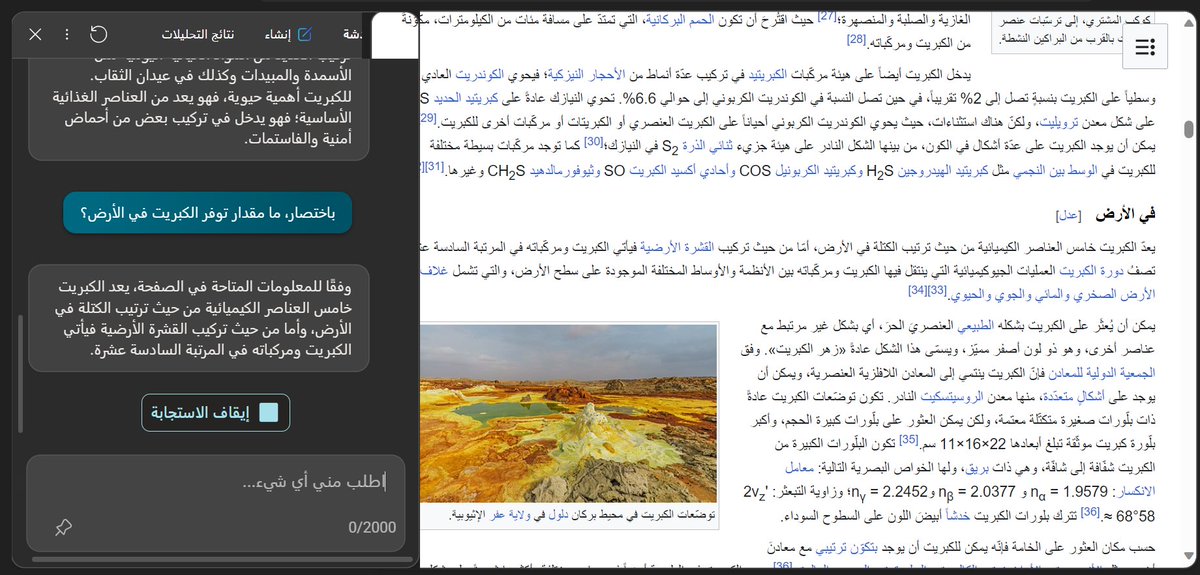
Task: Open citation [34]
Action: (918, 289)
